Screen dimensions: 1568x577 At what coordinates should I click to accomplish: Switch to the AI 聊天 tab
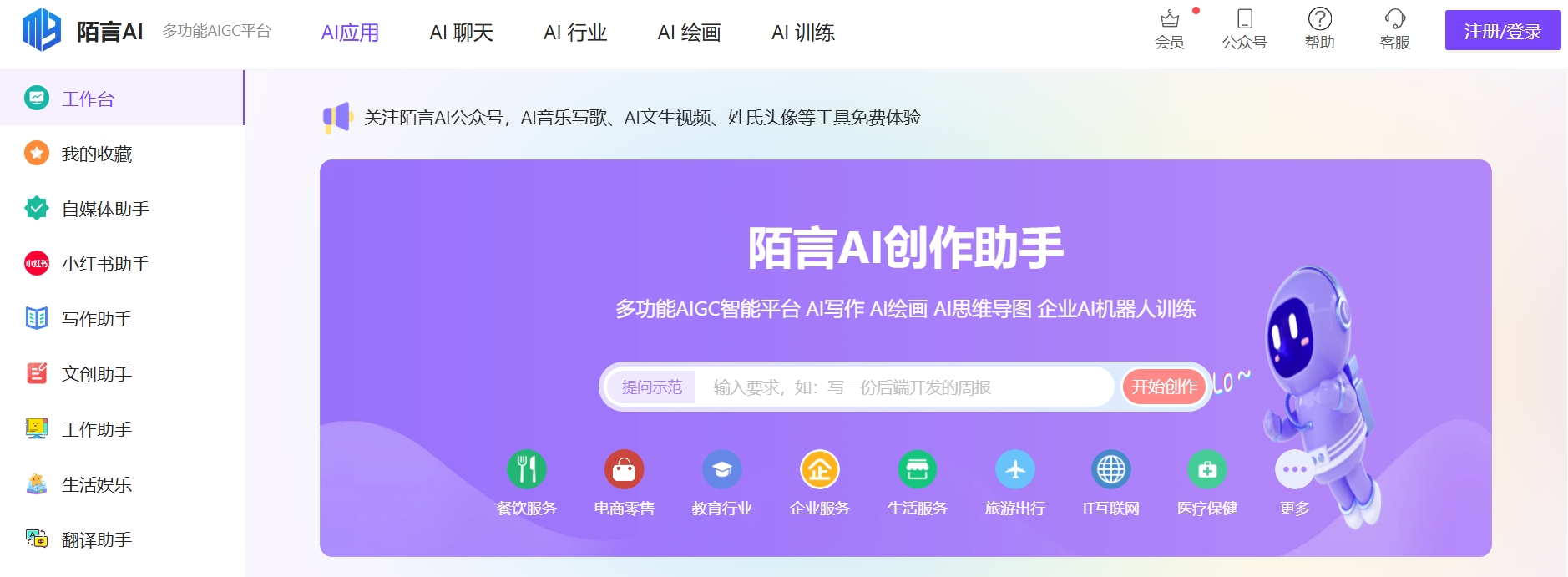pos(461,33)
